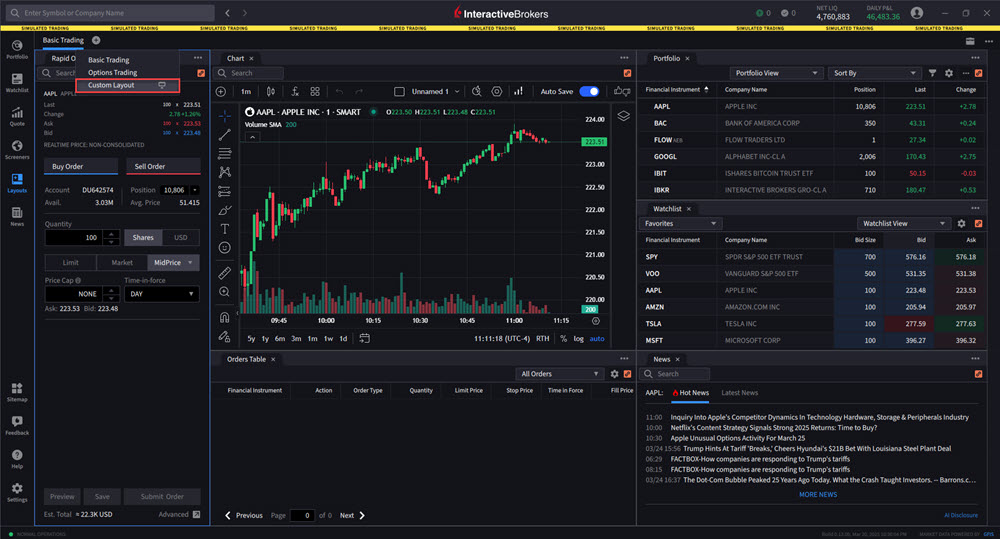The image size is (1000, 539).
Task: Open Advanced order ticket
Action: 179,514
